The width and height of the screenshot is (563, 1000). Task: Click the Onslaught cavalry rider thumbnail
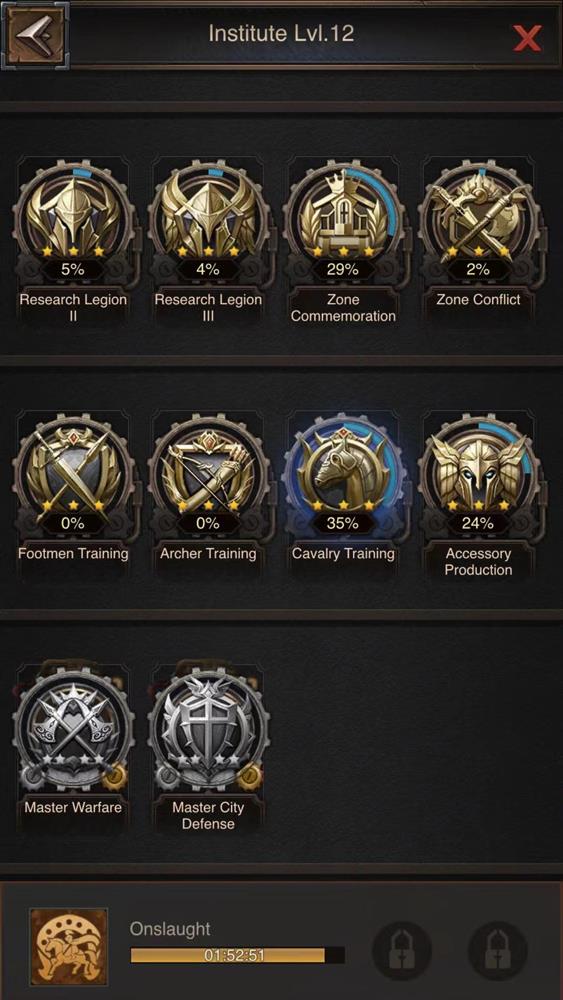[x=69, y=946]
